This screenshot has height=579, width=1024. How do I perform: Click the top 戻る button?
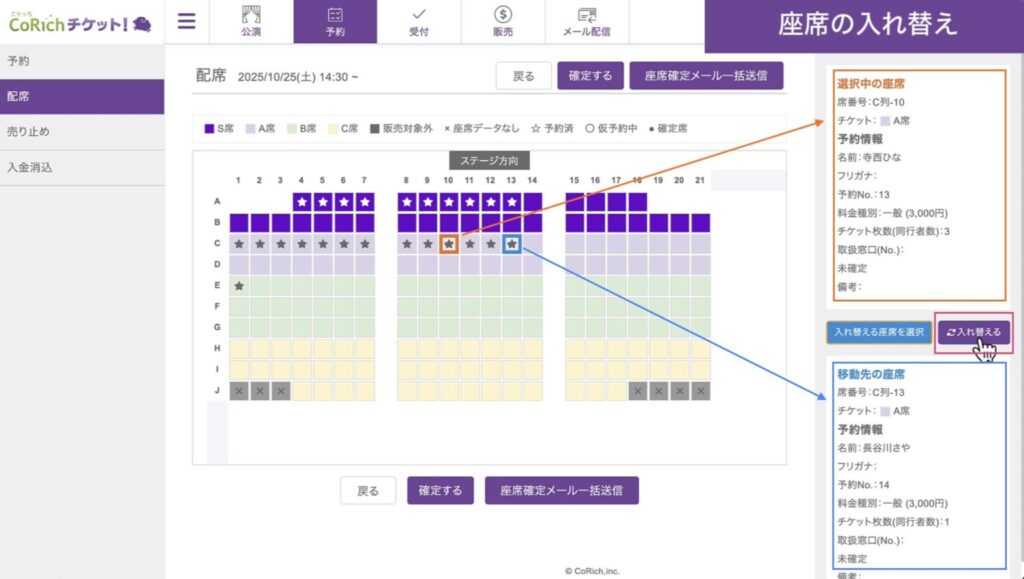point(524,76)
